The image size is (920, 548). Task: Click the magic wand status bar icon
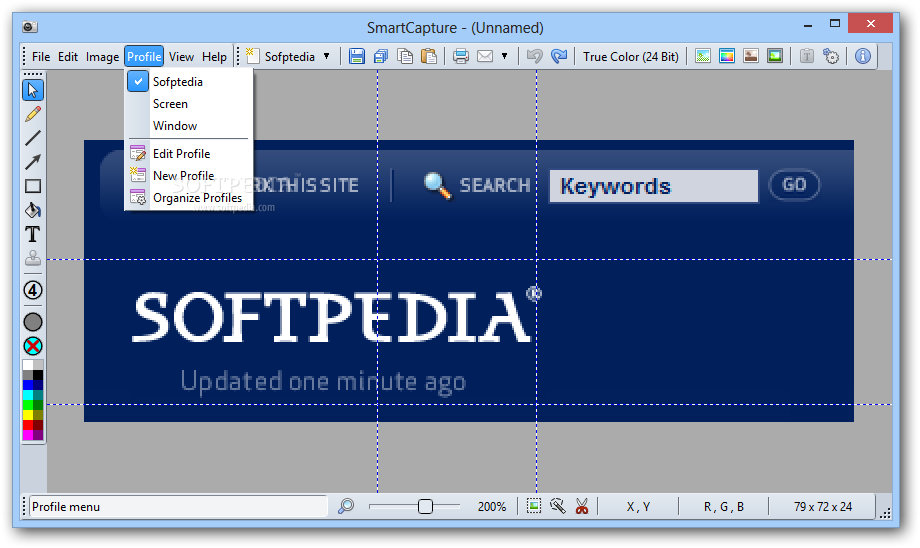[x=557, y=506]
